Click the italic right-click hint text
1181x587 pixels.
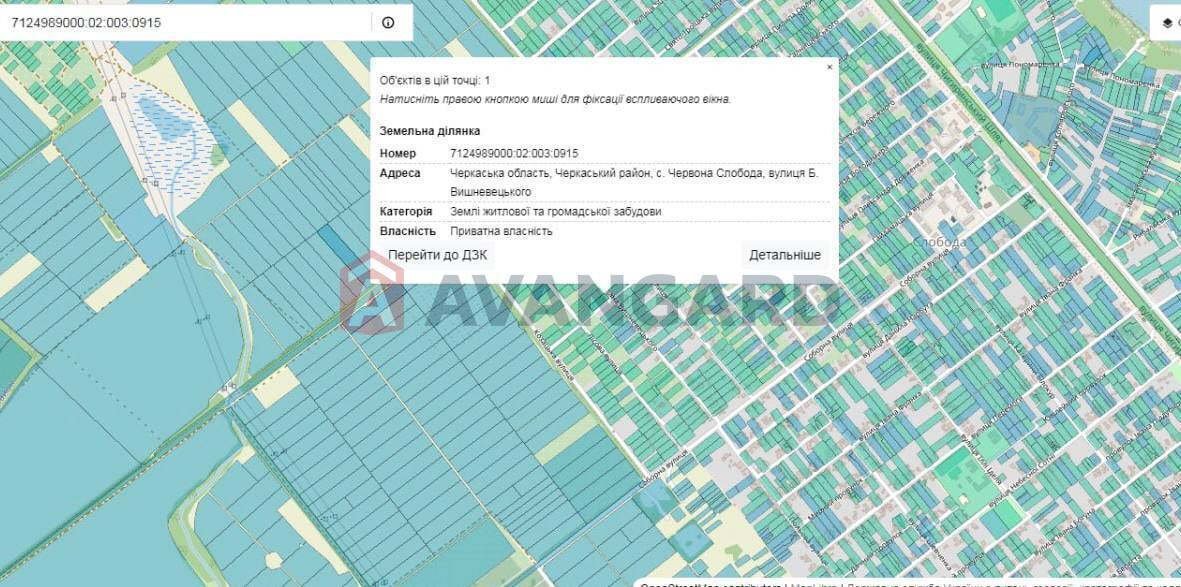pyautogui.click(x=555, y=99)
